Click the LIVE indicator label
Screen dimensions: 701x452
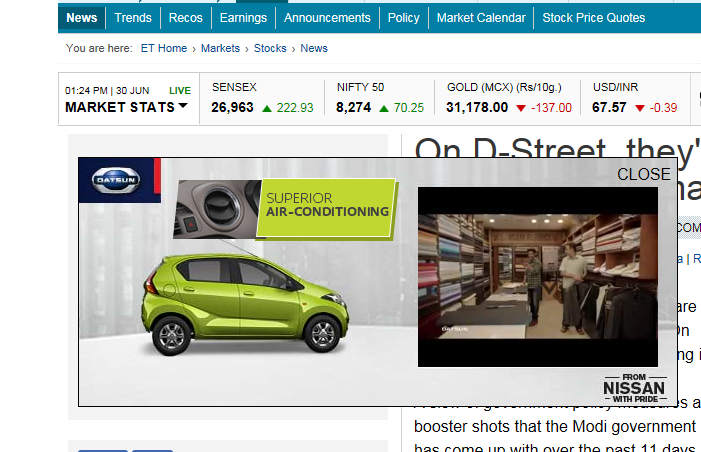tap(180, 91)
